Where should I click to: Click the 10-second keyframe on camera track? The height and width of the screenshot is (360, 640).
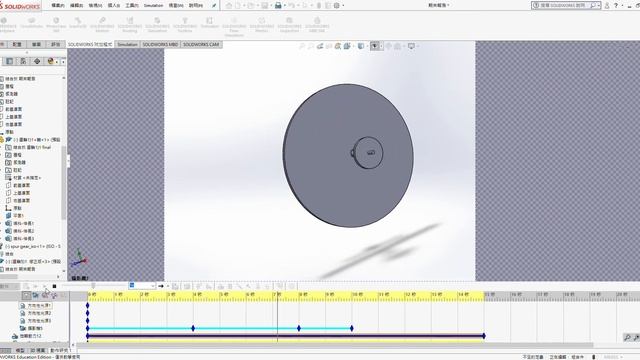352,328
